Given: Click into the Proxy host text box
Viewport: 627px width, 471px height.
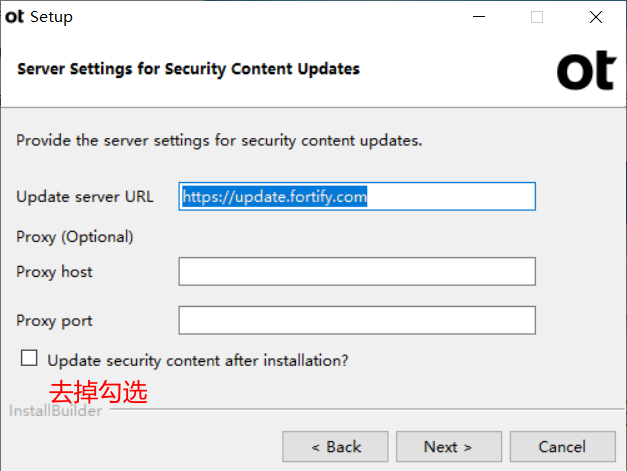Looking at the screenshot, I should [357, 271].
